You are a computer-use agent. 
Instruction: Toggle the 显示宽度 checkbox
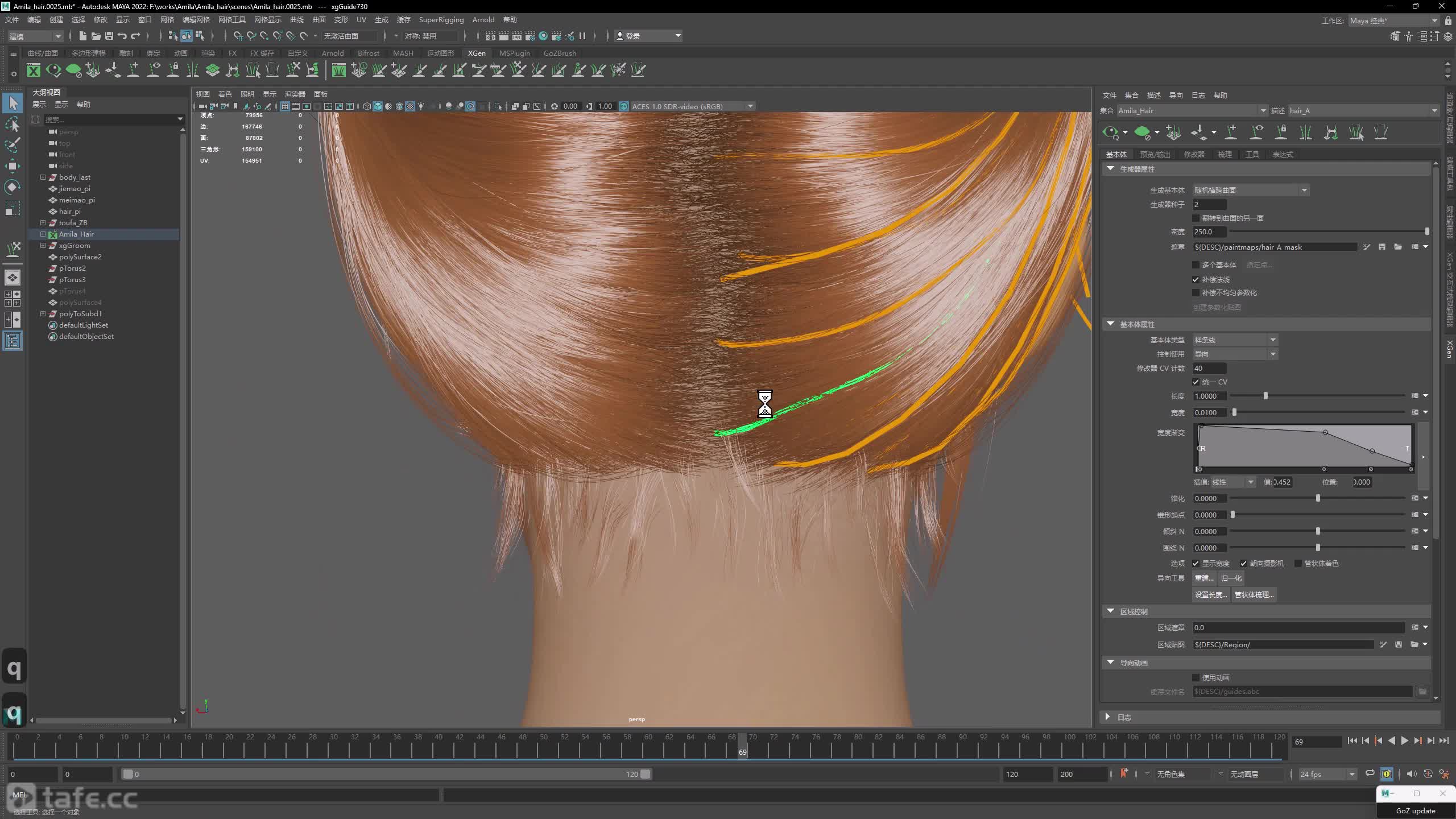coord(1196,564)
